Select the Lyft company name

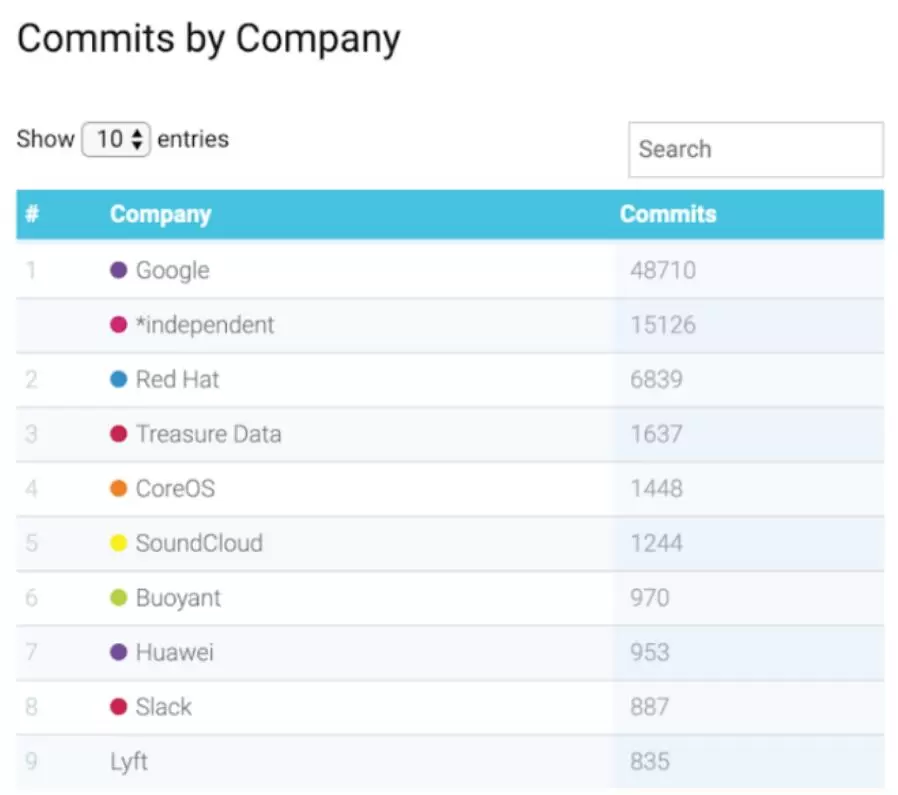click(129, 762)
